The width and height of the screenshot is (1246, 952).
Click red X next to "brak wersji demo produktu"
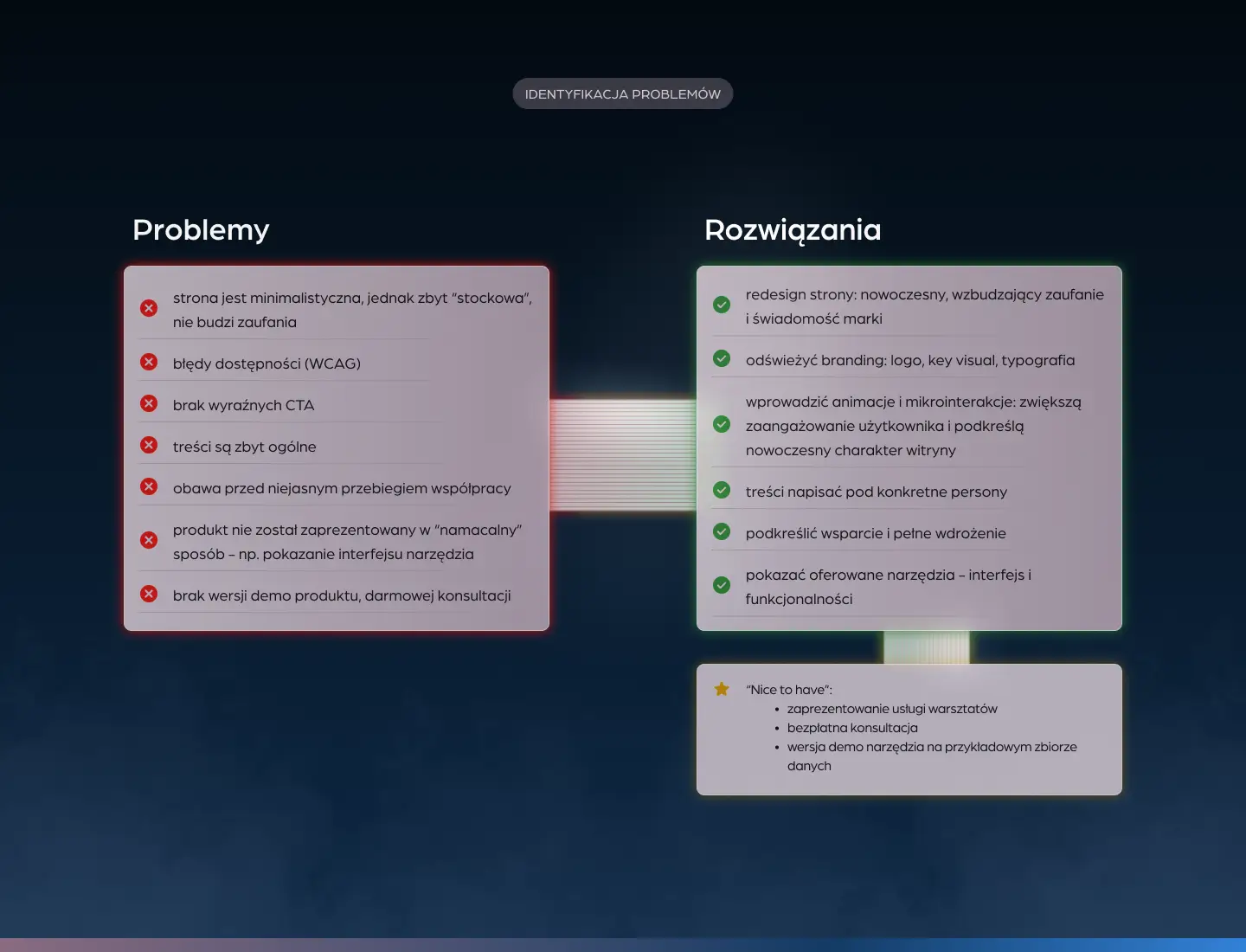tap(149, 594)
